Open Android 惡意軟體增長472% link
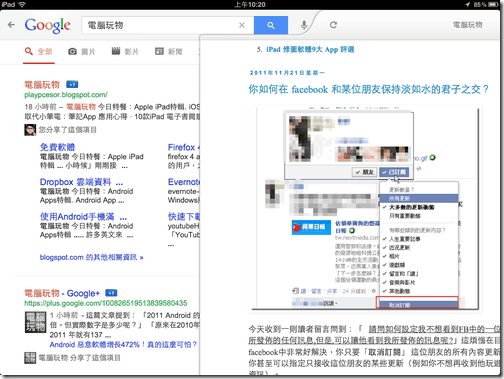Viewport: 504px width, 379px height. tap(123, 344)
